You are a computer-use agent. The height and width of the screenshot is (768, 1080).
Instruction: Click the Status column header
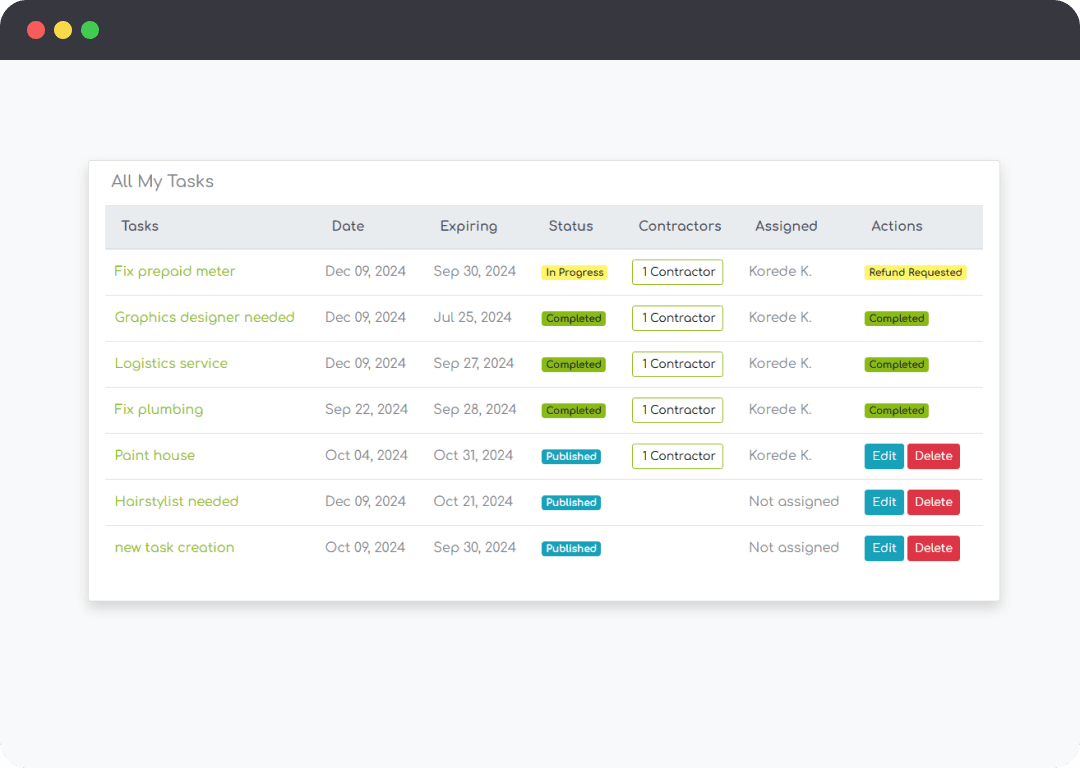point(570,226)
